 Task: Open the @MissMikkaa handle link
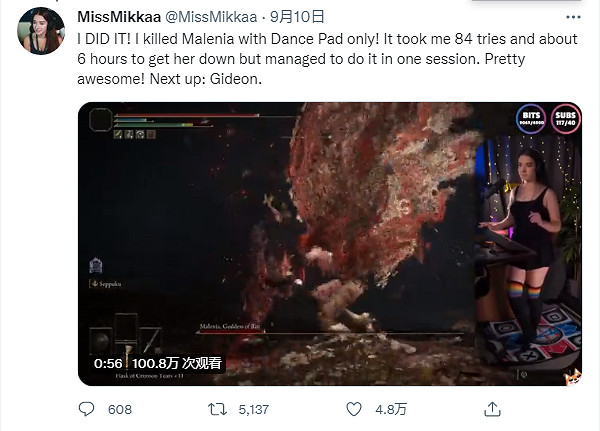tap(211, 17)
